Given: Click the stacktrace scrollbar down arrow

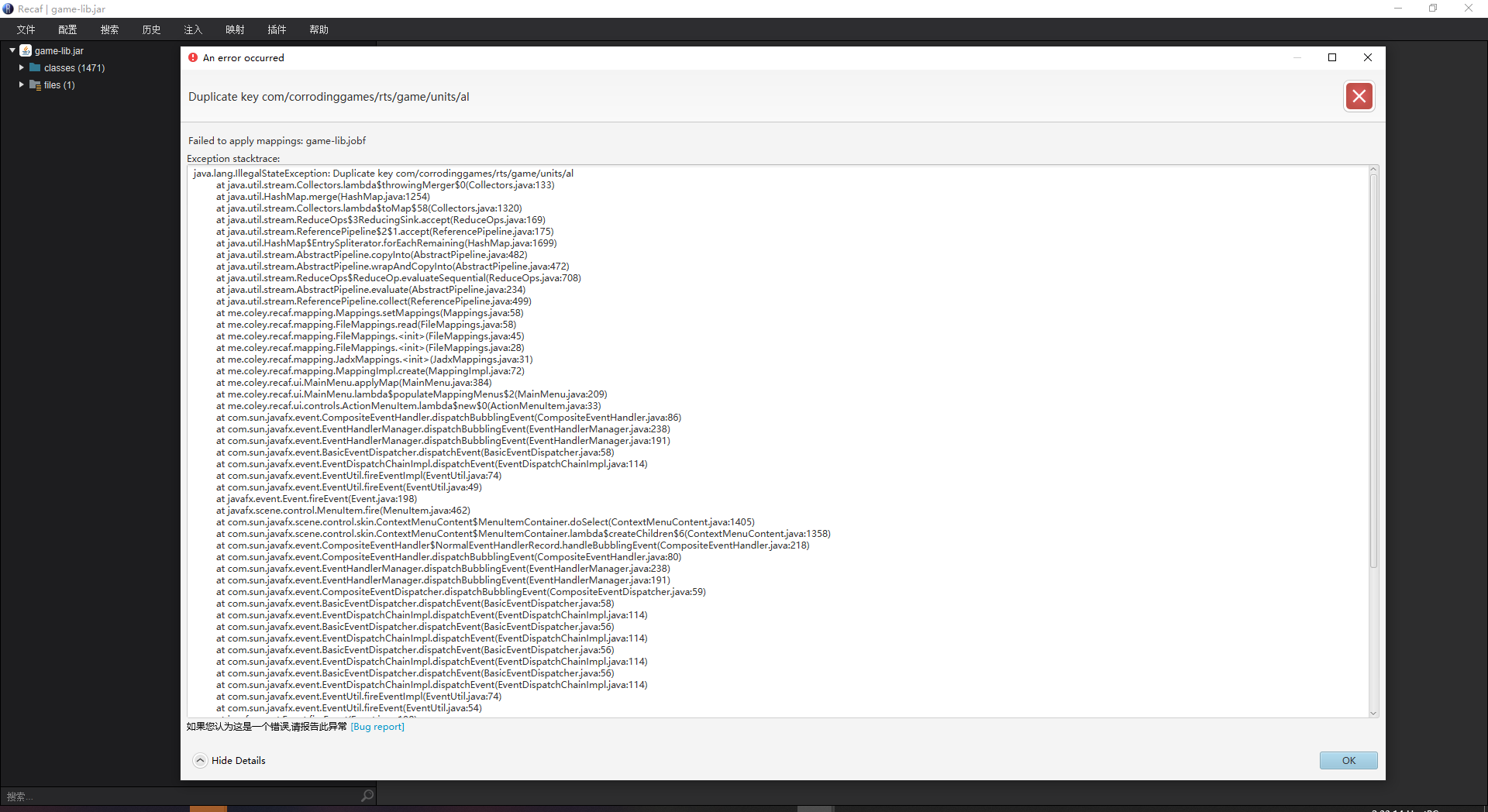Looking at the screenshot, I should [1373, 714].
